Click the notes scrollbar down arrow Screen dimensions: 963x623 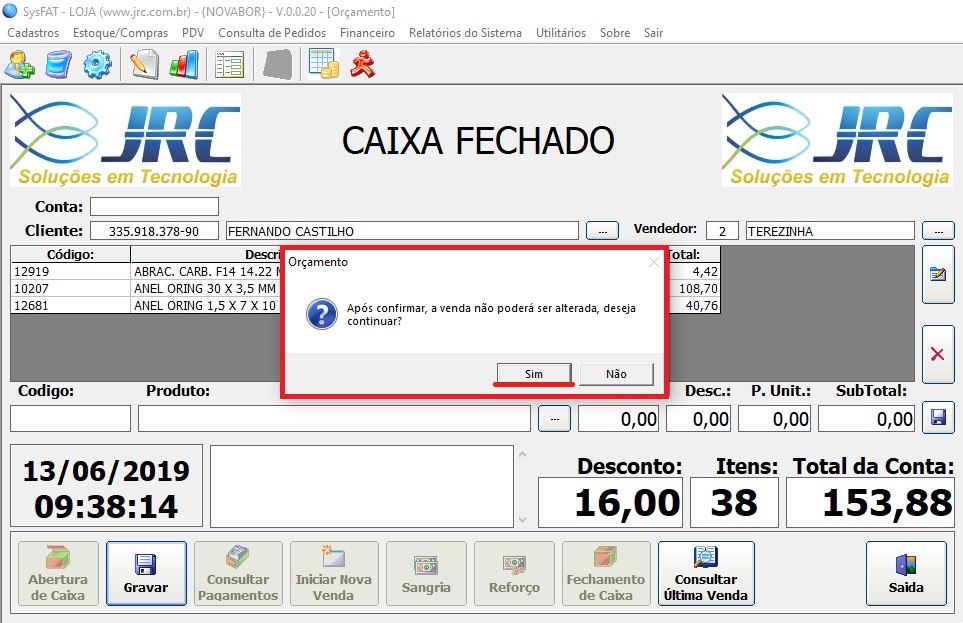(523, 519)
